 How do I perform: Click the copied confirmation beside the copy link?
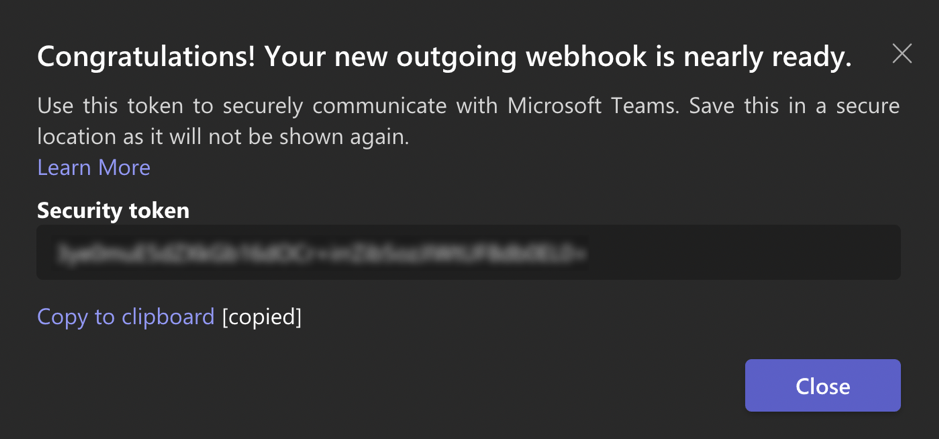(x=262, y=317)
